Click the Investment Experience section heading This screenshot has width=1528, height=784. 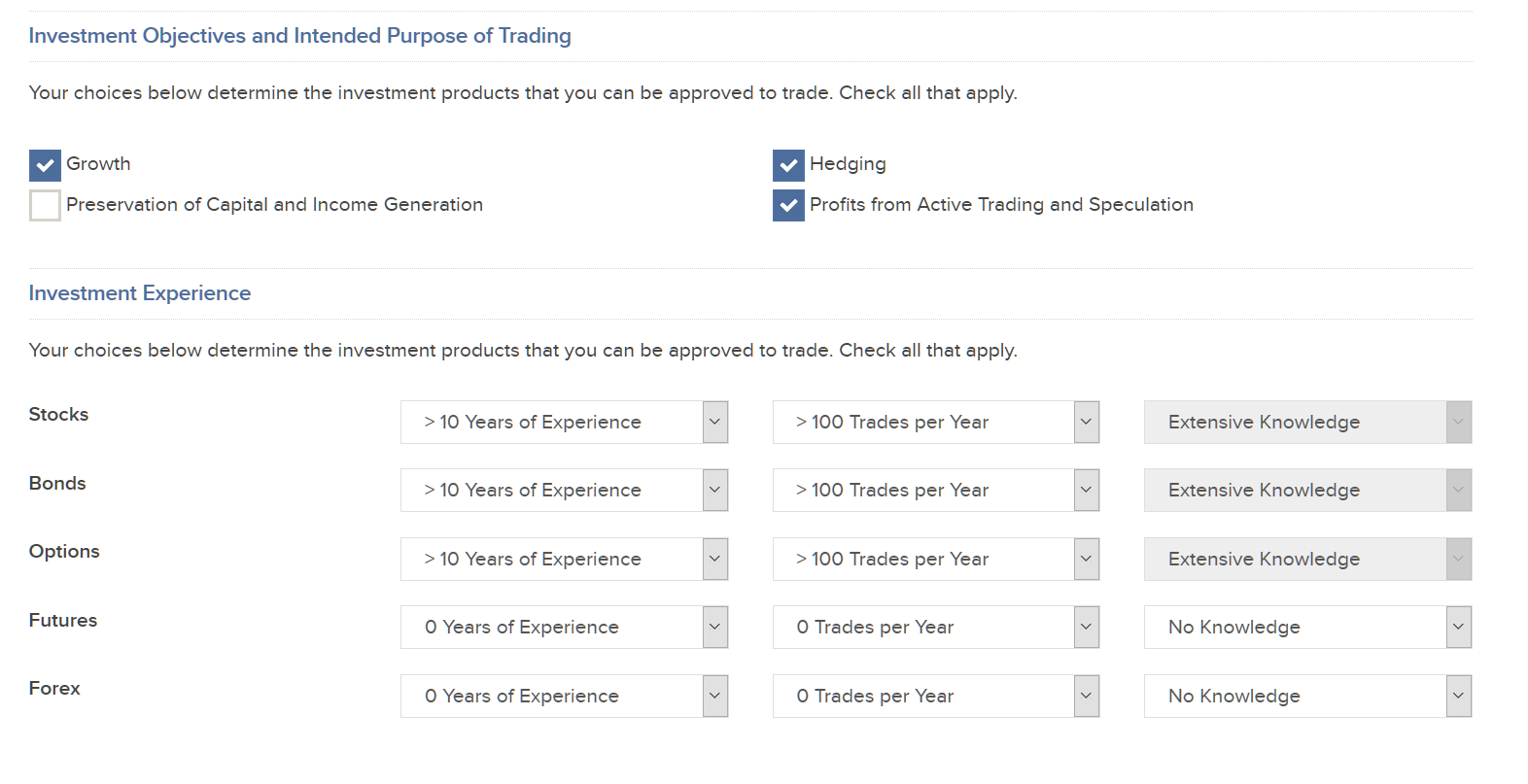coord(140,293)
